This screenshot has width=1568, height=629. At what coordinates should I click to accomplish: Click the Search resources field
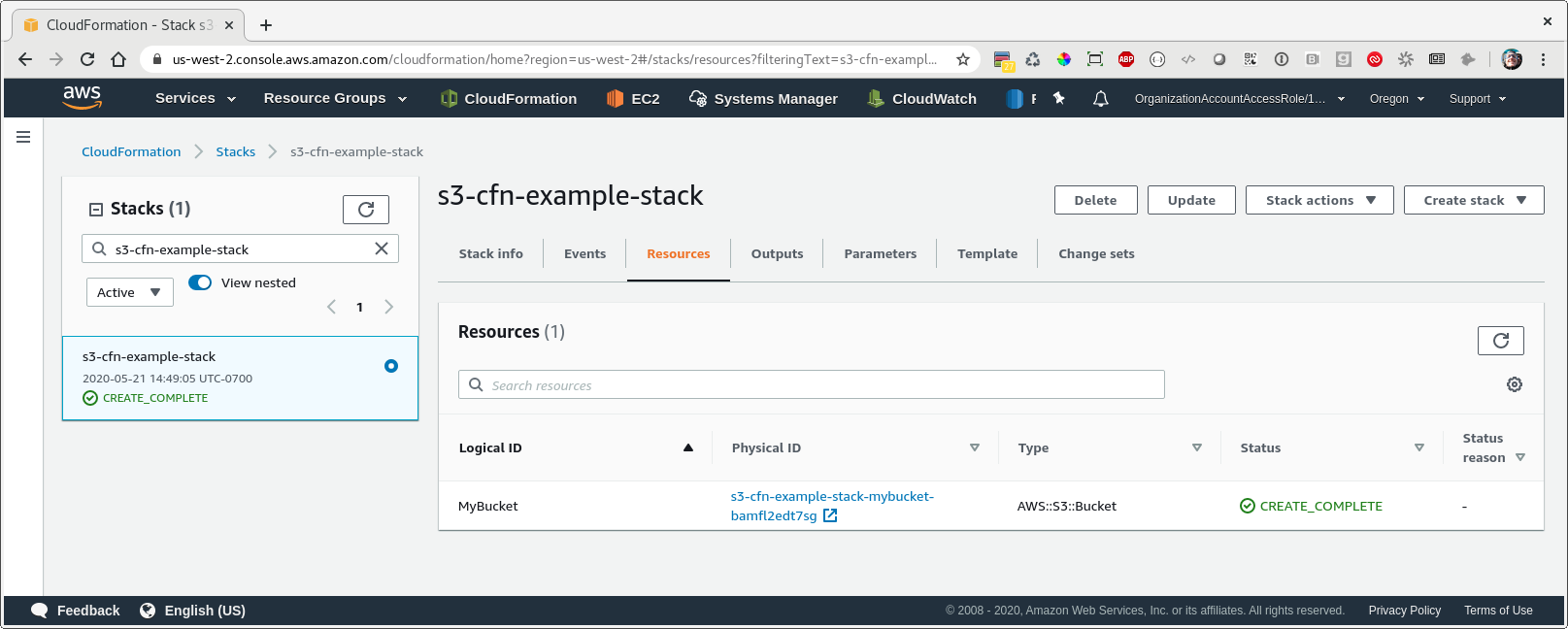812,384
